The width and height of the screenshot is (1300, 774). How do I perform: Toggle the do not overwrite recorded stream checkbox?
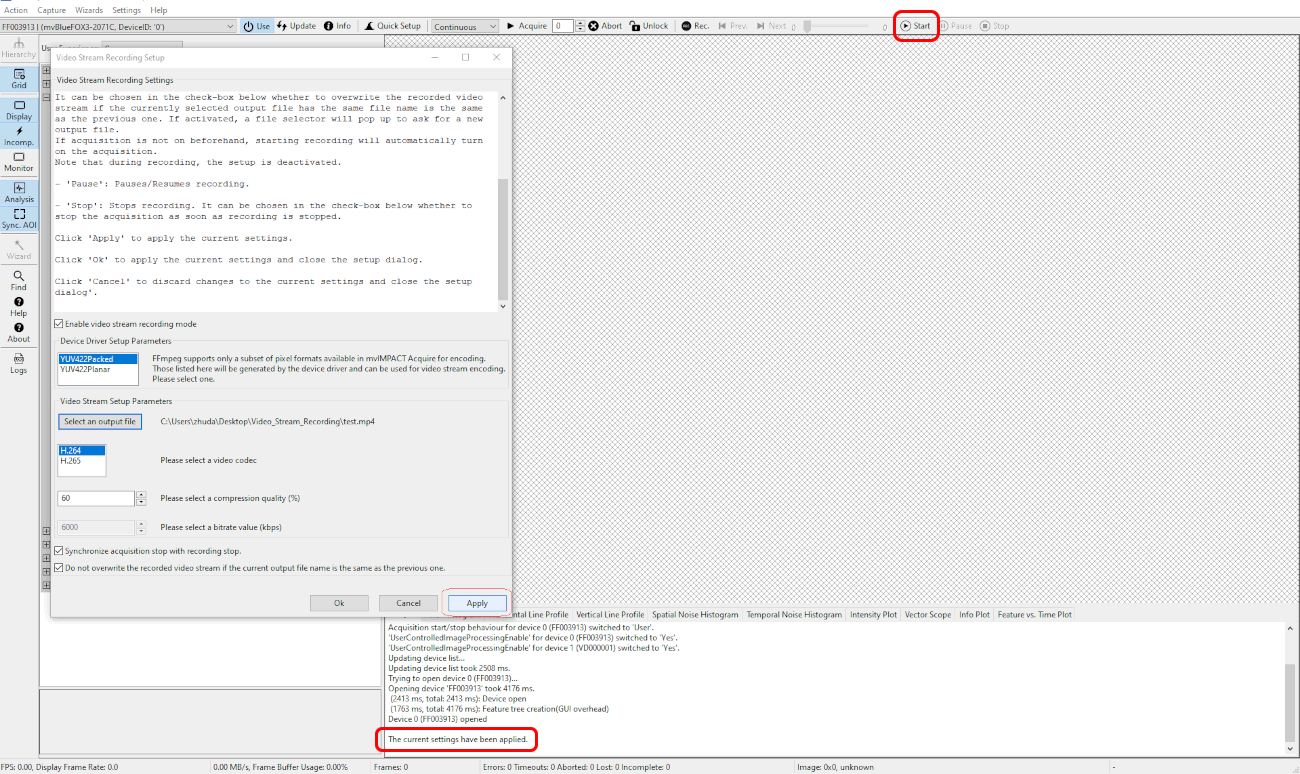pyautogui.click(x=59, y=567)
